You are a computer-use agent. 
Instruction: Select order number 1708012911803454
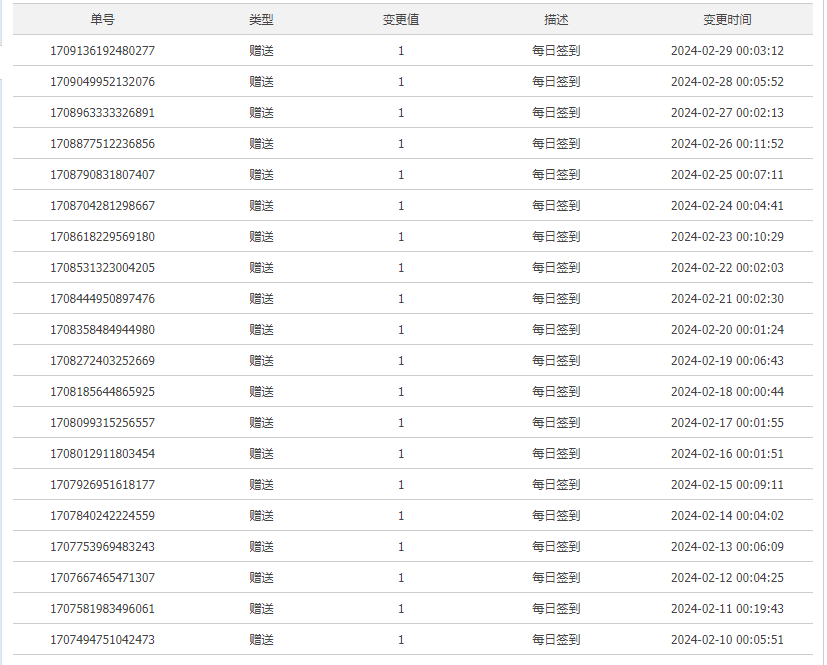tap(102, 454)
